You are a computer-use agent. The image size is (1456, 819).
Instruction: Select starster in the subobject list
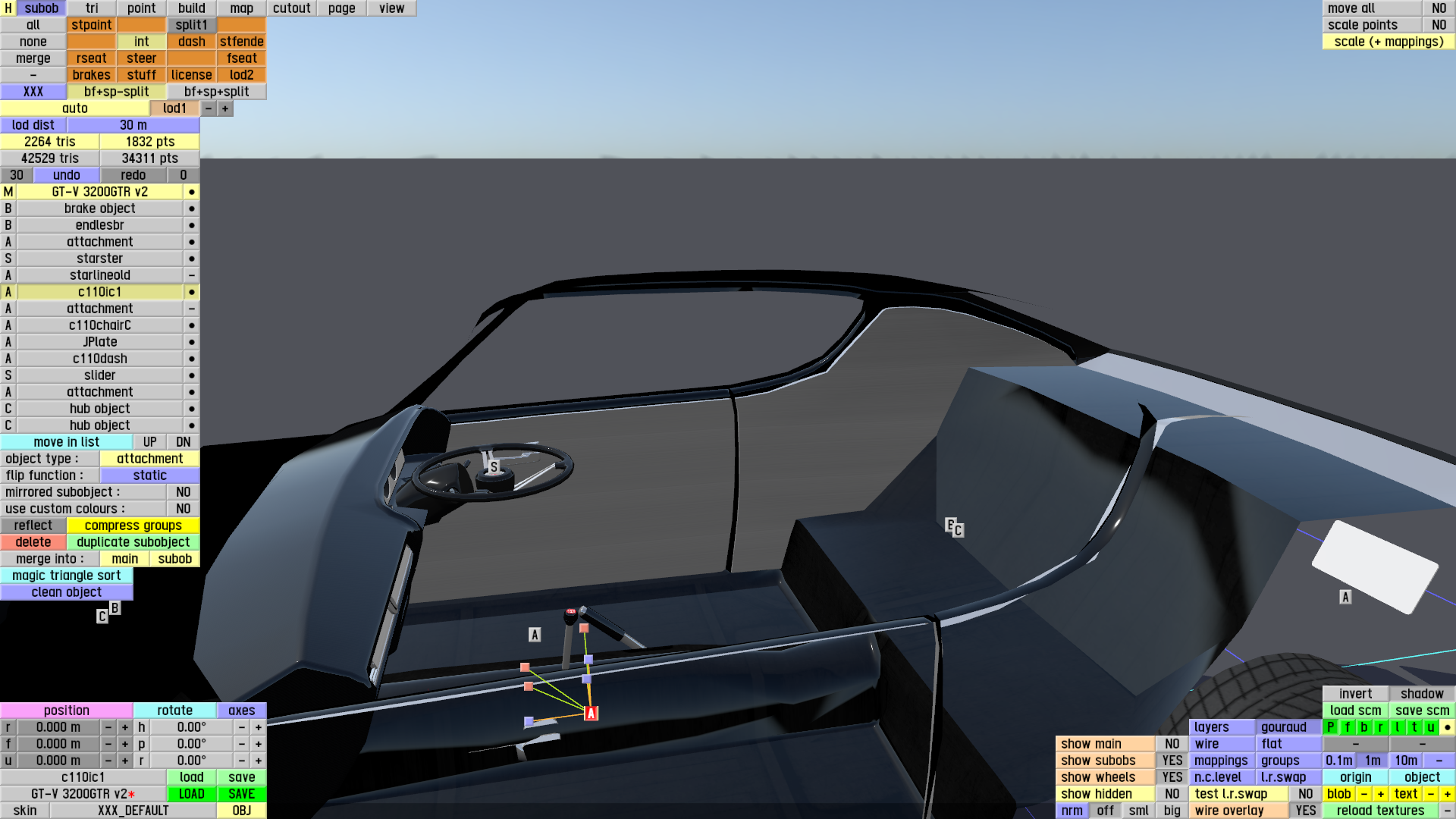pyautogui.click(x=99, y=259)
